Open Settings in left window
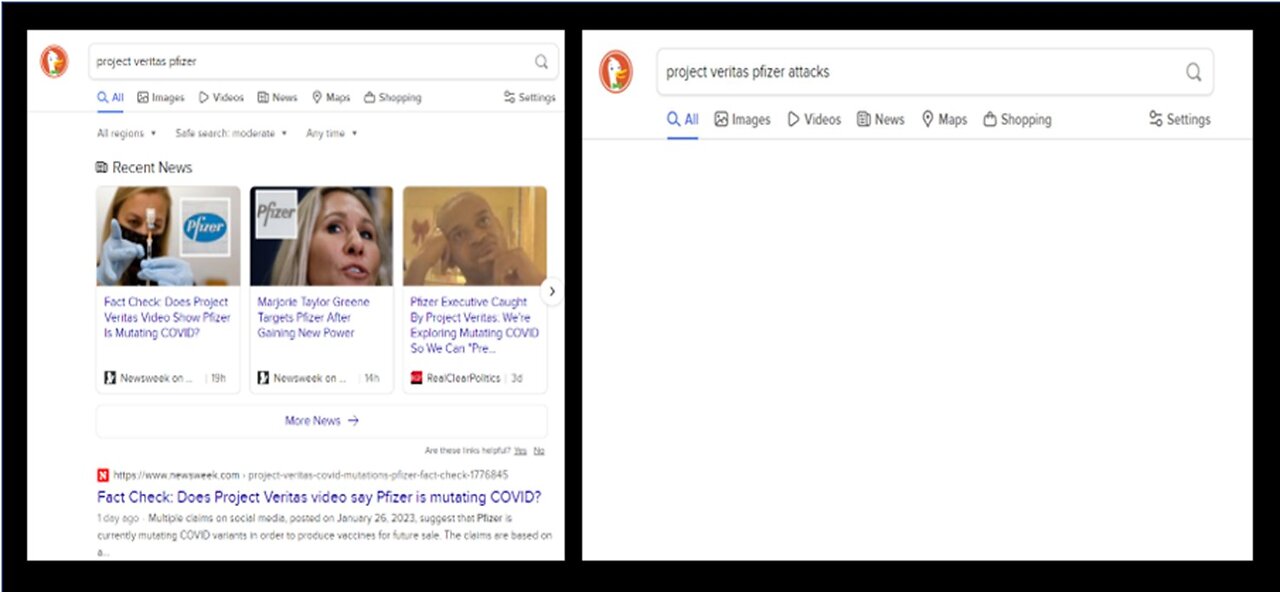 (529, 98)
